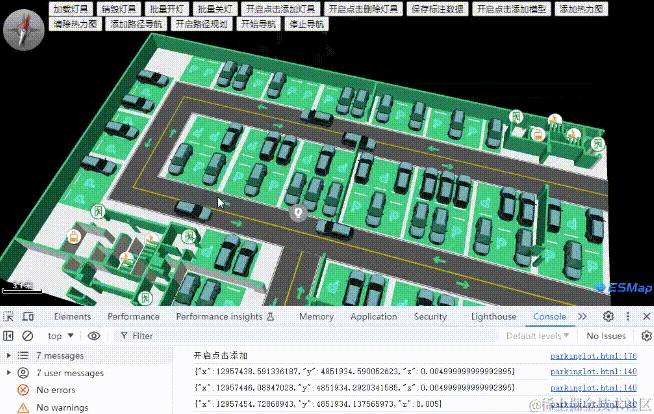
Task: Click the 批量关灯 button
Action: pyautogui.click(x=215, y=9)
